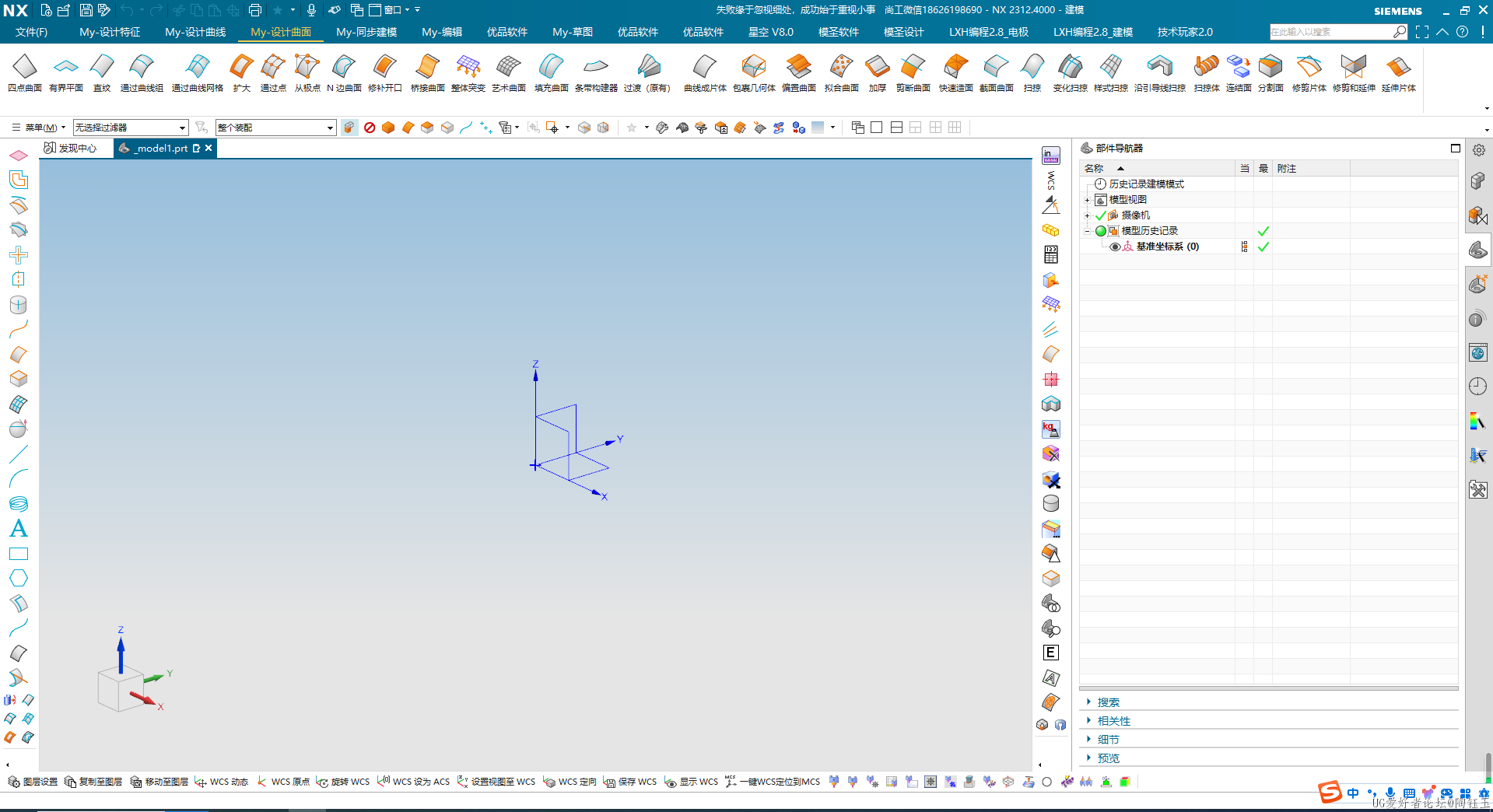
Task: Select the 四点曲面 surface tool
Action: tap(25, 73)
